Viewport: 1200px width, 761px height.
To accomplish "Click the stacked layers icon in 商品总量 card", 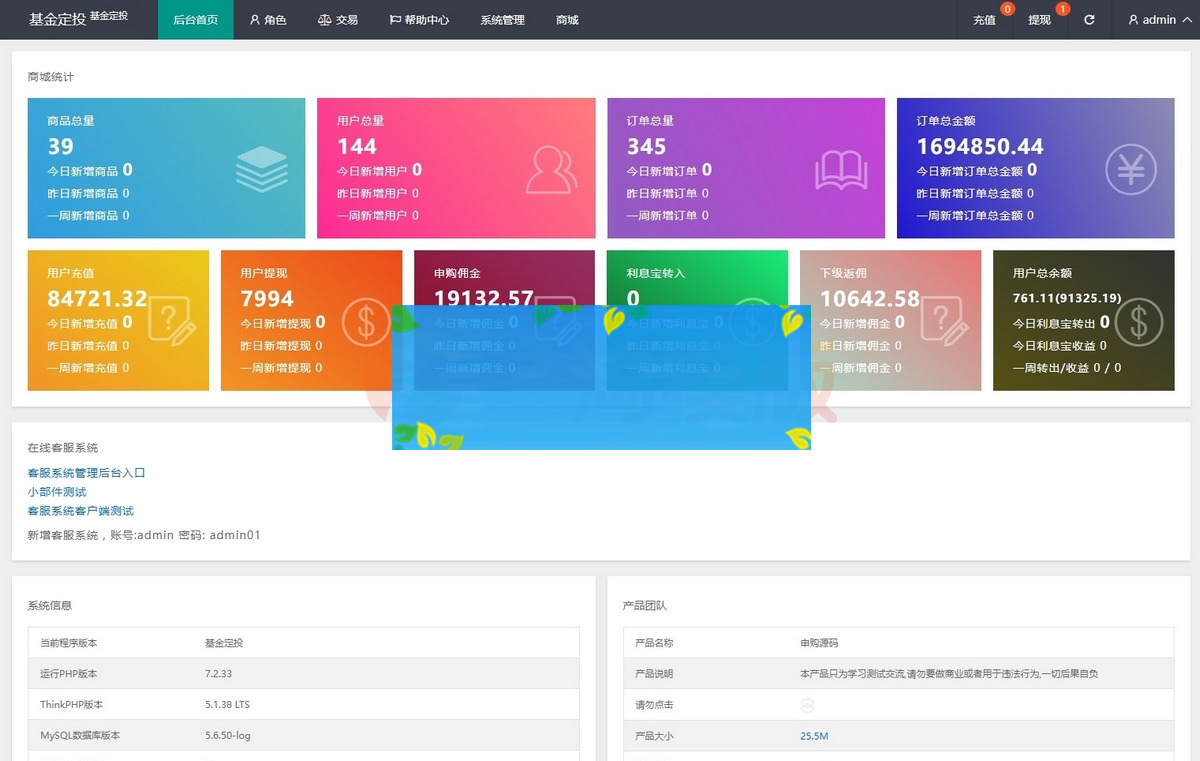I will coord(261,169).
